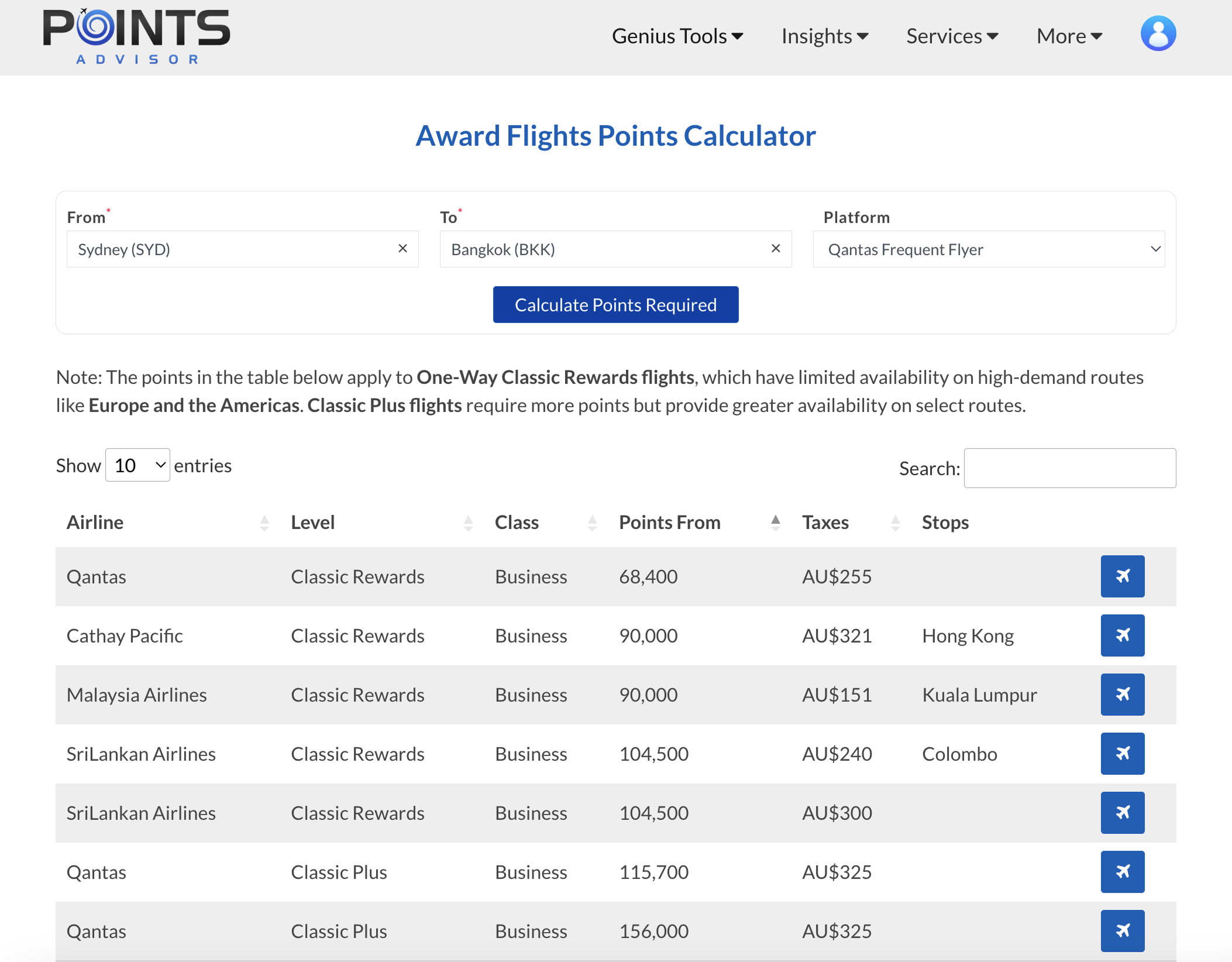Select Cathay Pacific airline cell
Viewport: 1232px width, 962px height.
(x=125, y=635)
